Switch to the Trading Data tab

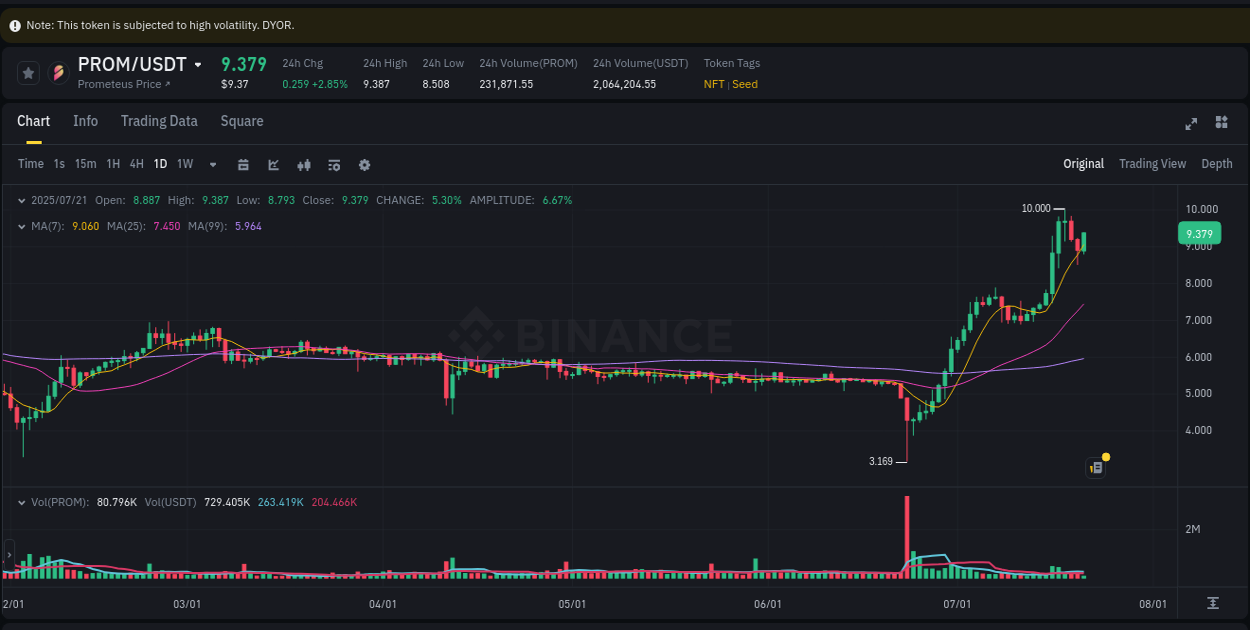[159, 120]
